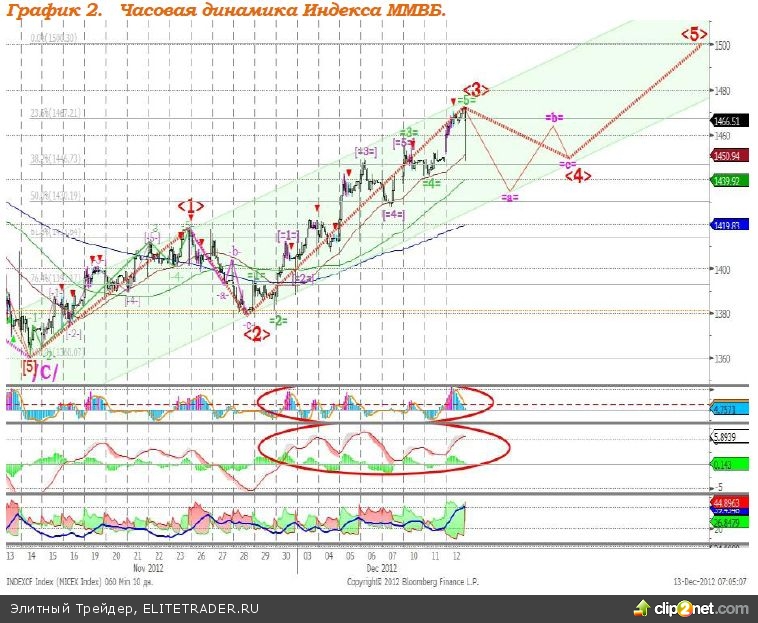The width and height of the screenshot is (758, 623).
Task: Click the red <3> wave peak marker
Action: click(x=476, y=90)
